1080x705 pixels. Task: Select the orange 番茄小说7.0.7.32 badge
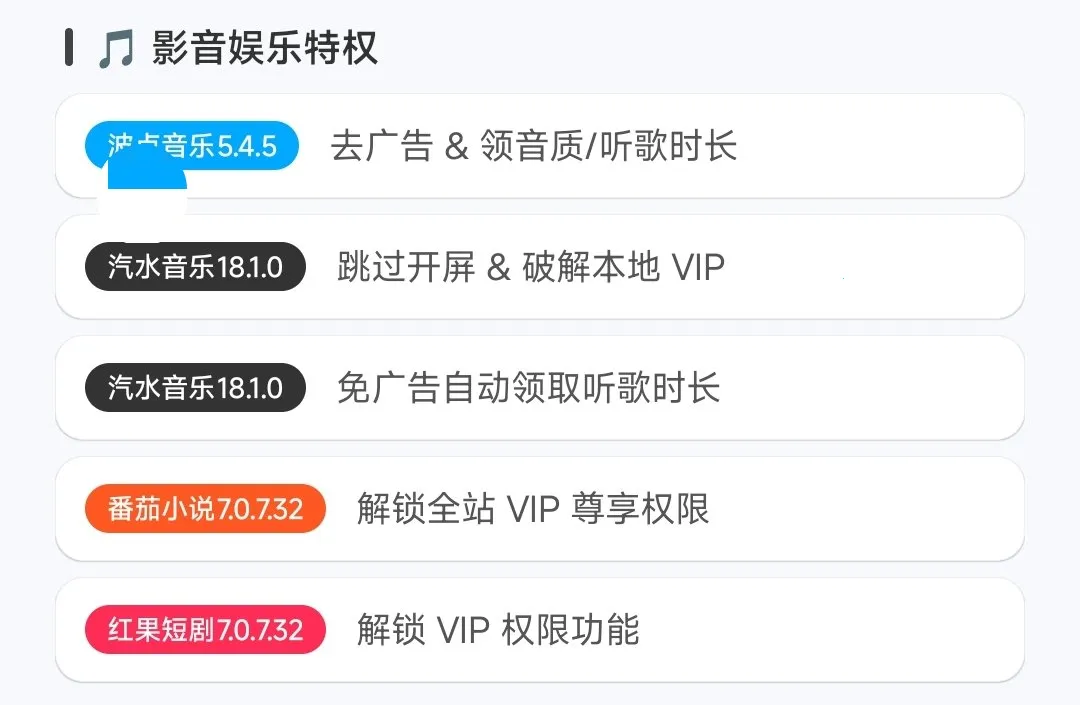pos(205,509)
